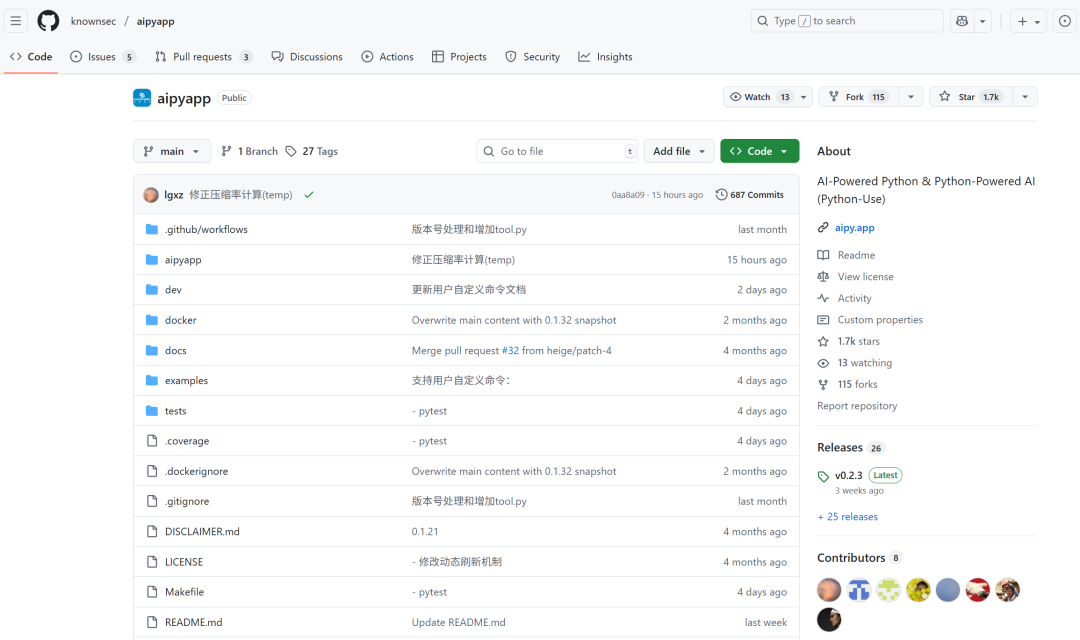This screenshot has width=1080, height=640.
Task: Expand the Fork options dropdown arrow
Action: pos(911,96)
